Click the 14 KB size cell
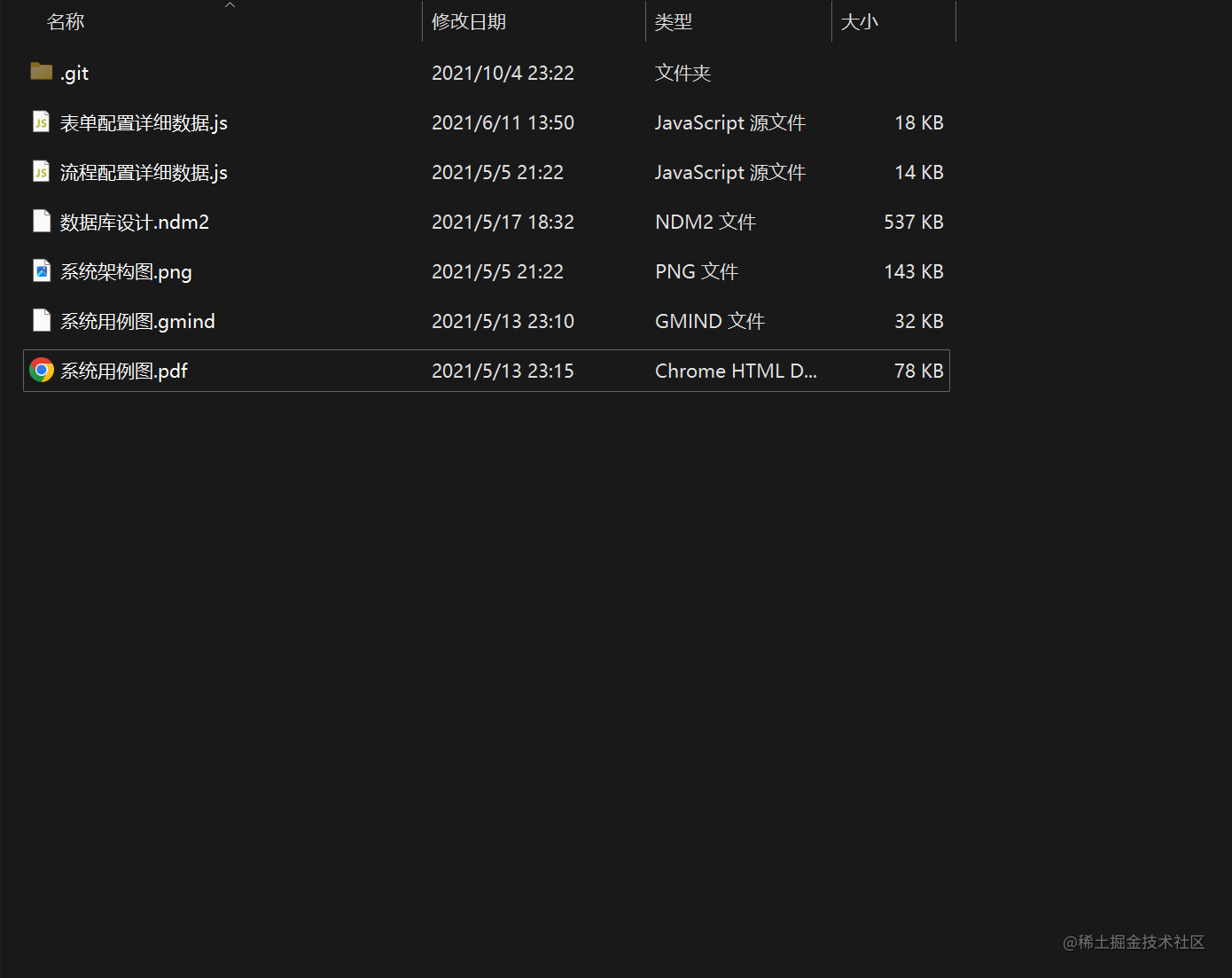This screenshot has height=978, width=1232. coord(919,172)
